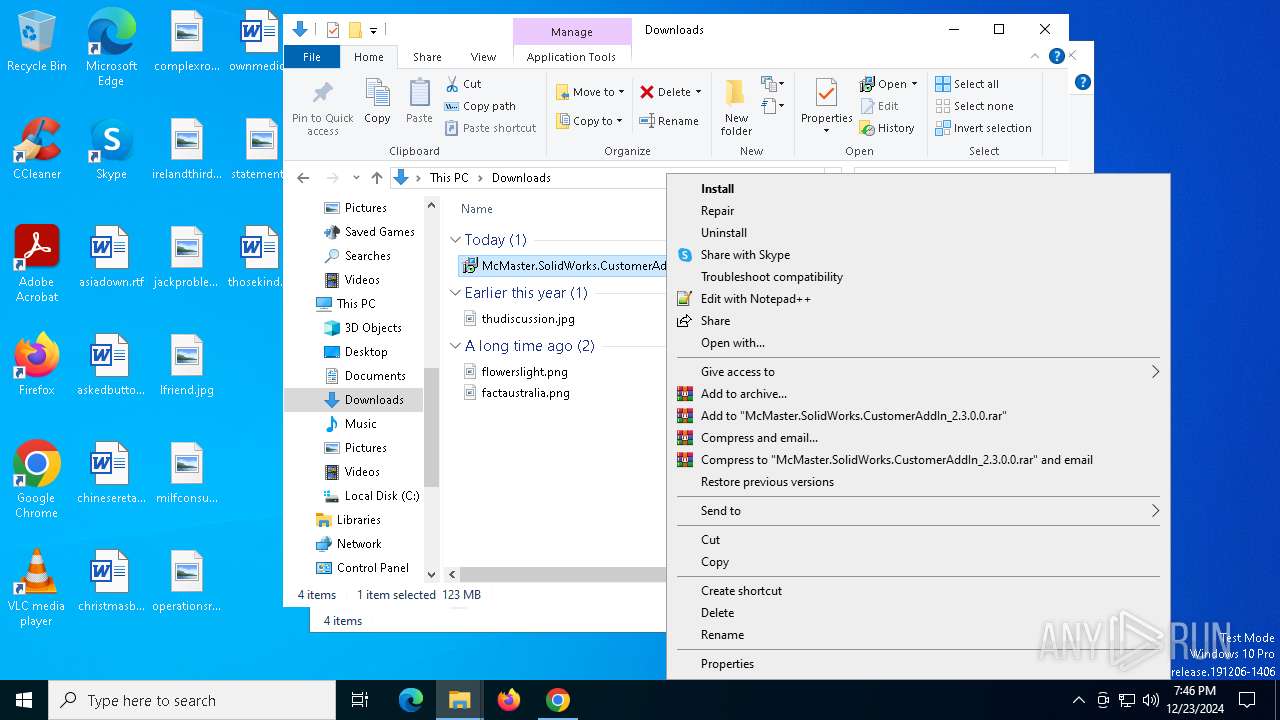Open Quick Access Toolbar customize dropdown
Screen dimensions: 1280x720
pos(373,30)
